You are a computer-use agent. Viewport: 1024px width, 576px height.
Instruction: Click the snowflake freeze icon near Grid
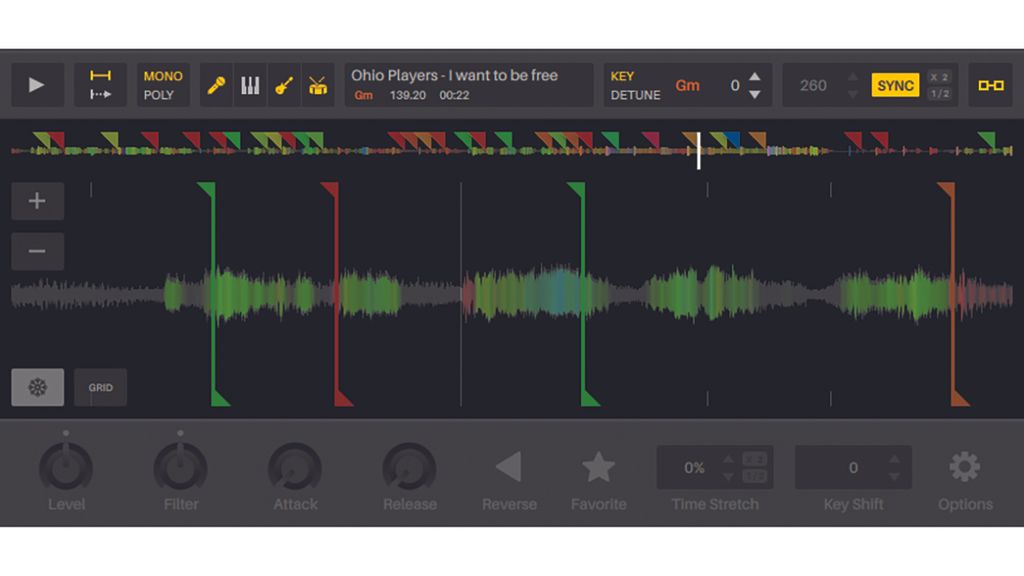click(37, 387)
